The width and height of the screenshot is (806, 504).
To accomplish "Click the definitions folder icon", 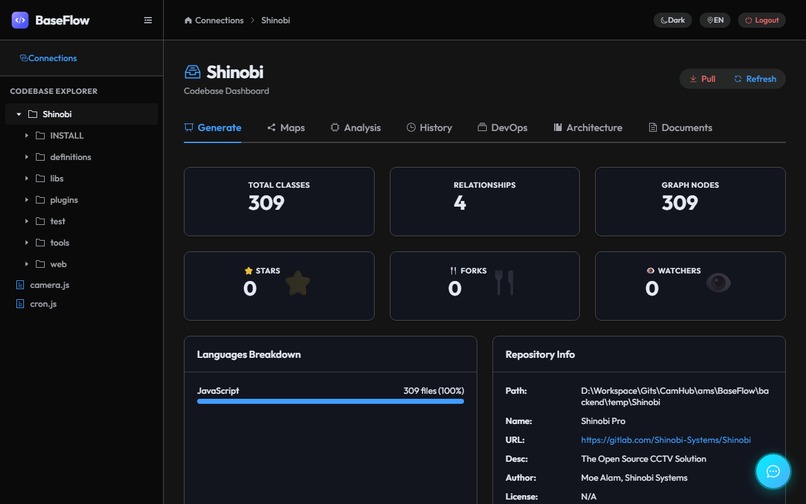I will point(40,157).
